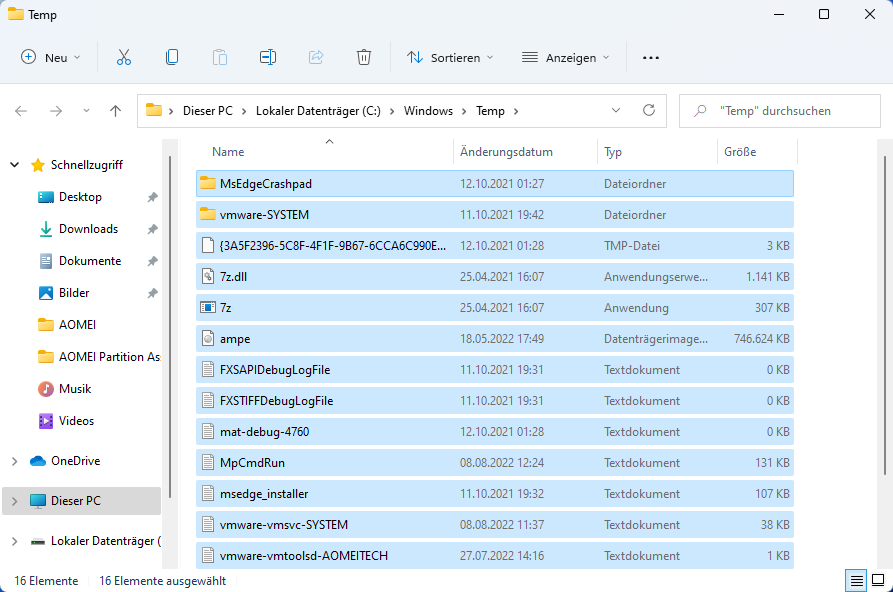
Task: Click the "Temp" durchsuchen search field
Action: 785,111
